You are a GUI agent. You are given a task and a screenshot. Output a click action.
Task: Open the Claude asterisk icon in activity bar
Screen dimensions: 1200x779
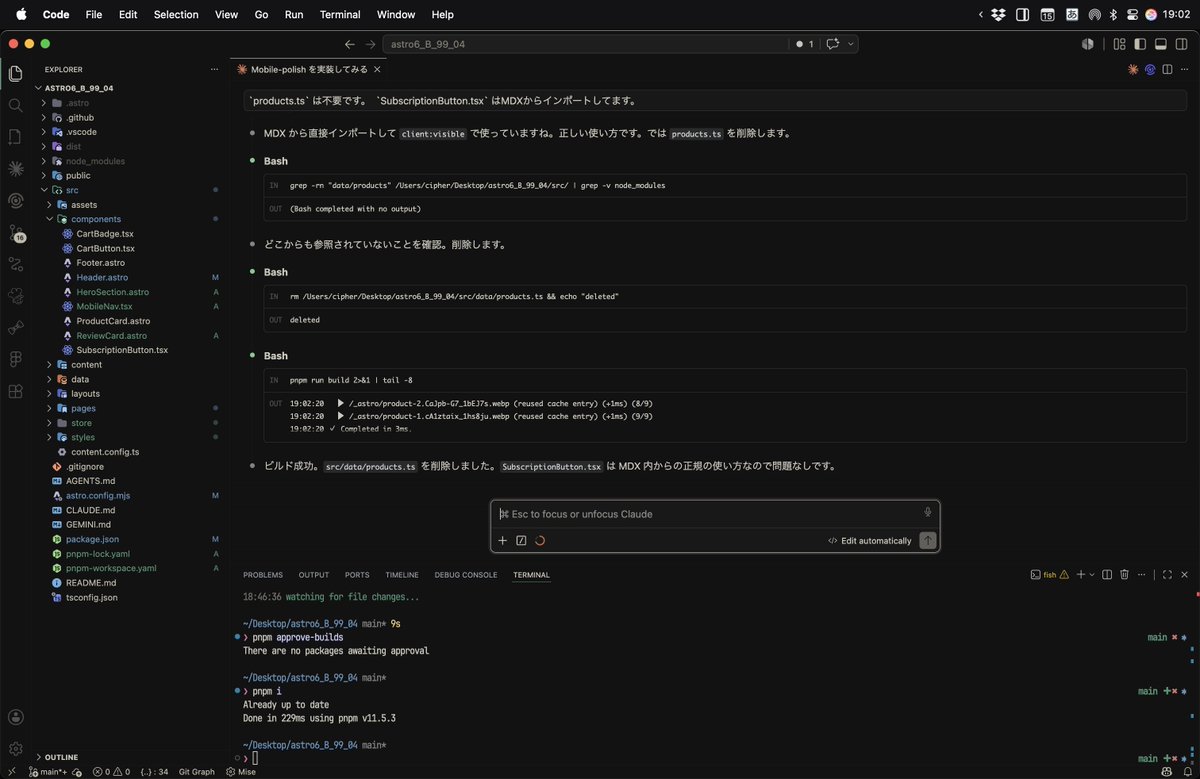[15, 168]
